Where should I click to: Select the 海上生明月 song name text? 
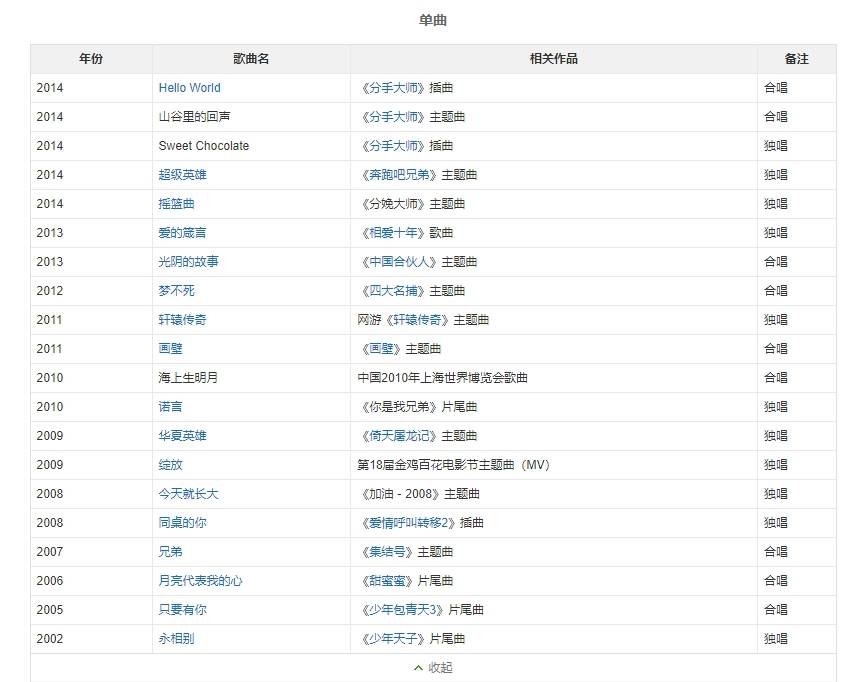point(188,378)
